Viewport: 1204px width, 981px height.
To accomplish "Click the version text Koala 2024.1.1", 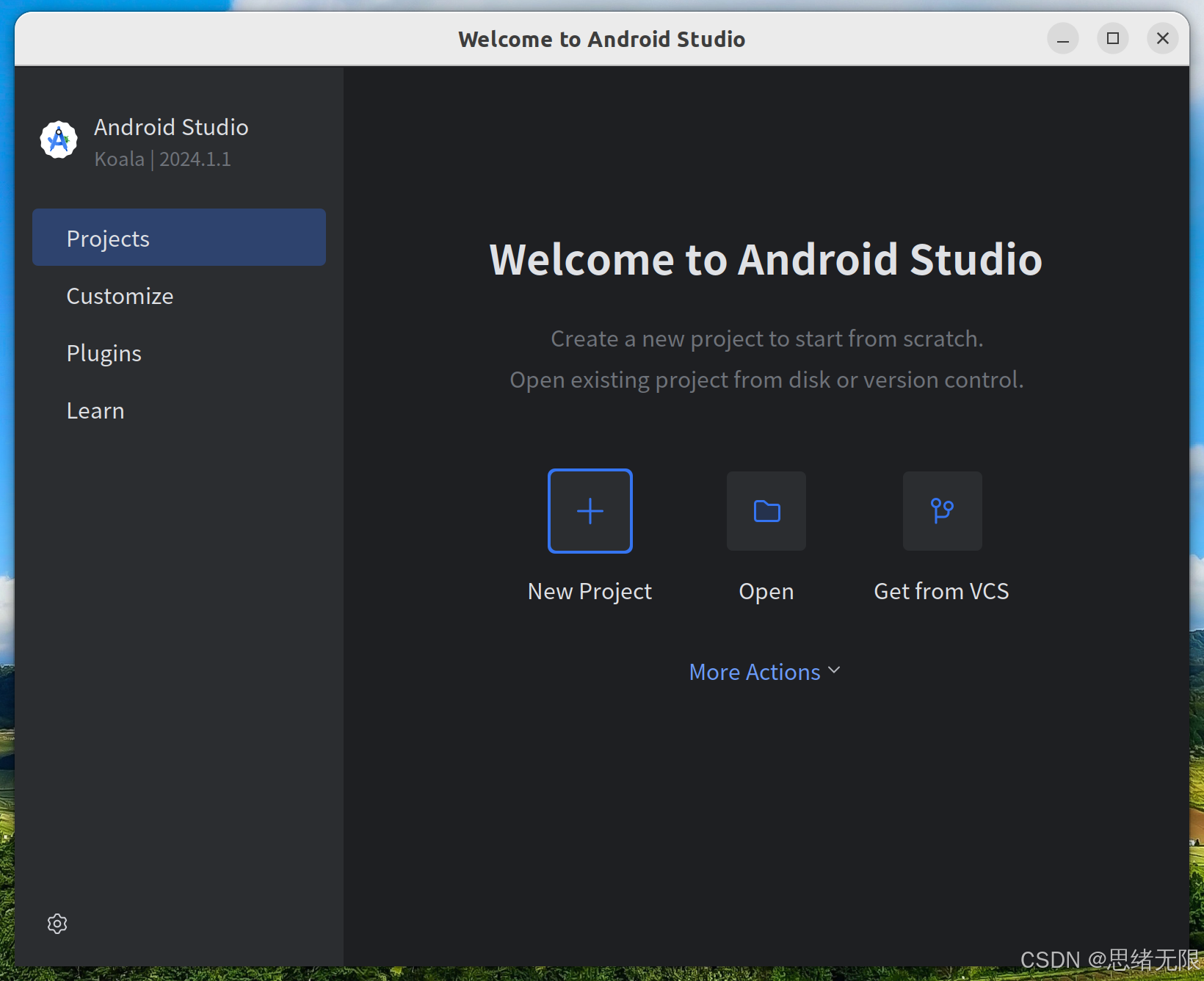I will point(162,159).
